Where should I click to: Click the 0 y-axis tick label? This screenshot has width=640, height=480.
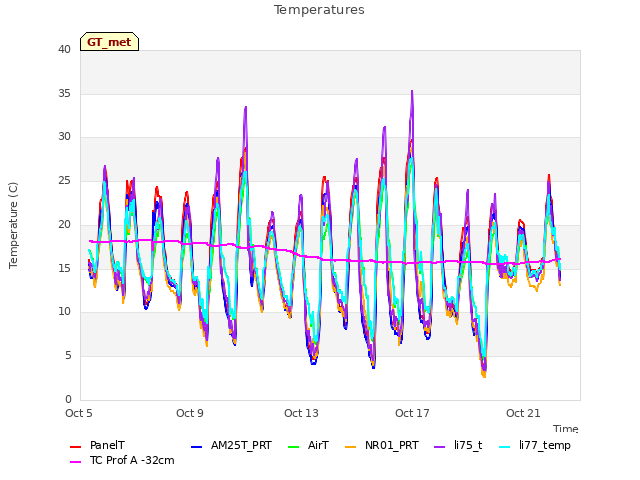[x=68, y=399]
